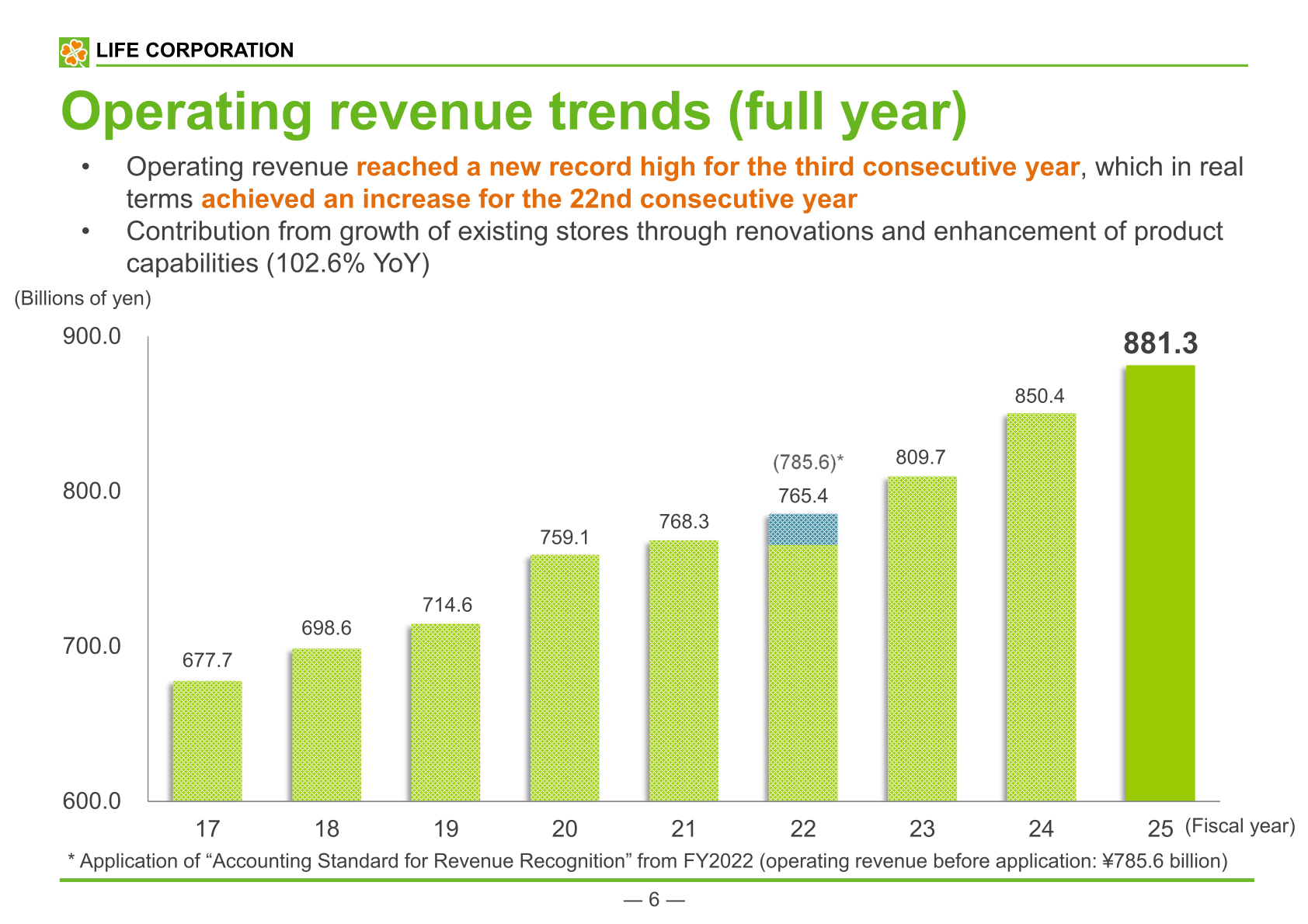Click the 714.6 data label
This screenshot has height=924, width=1308.
tap(447, 605)
